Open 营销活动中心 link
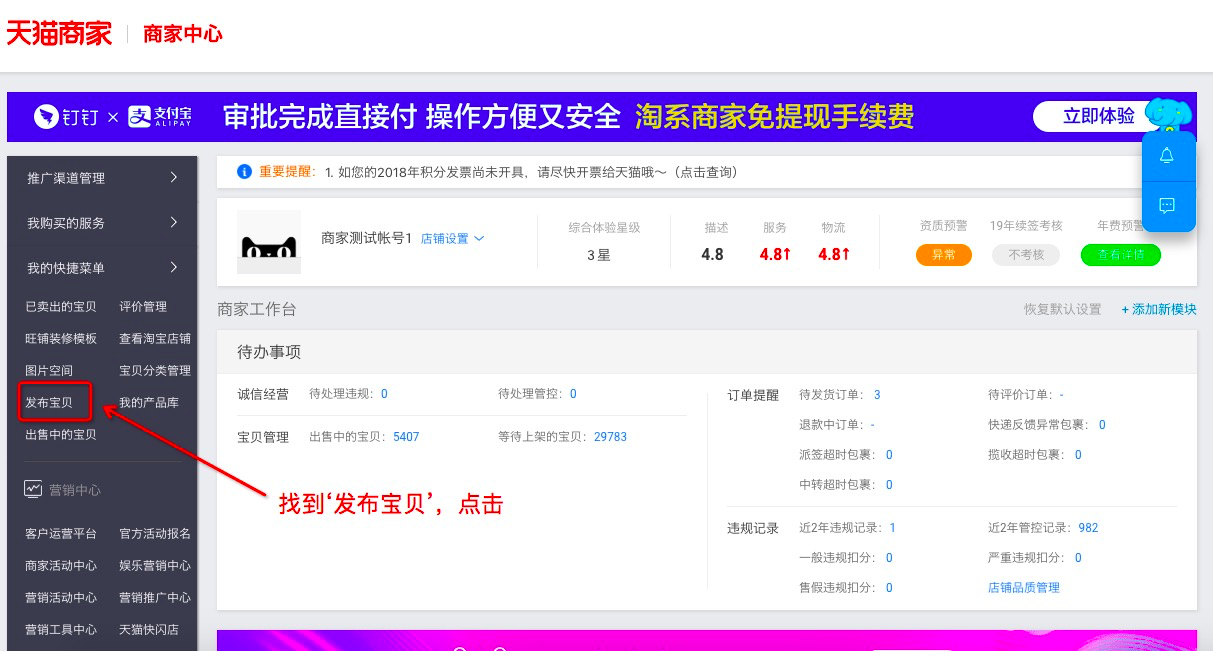Screen dimensions: 1213x651 [x=61, y=598]
